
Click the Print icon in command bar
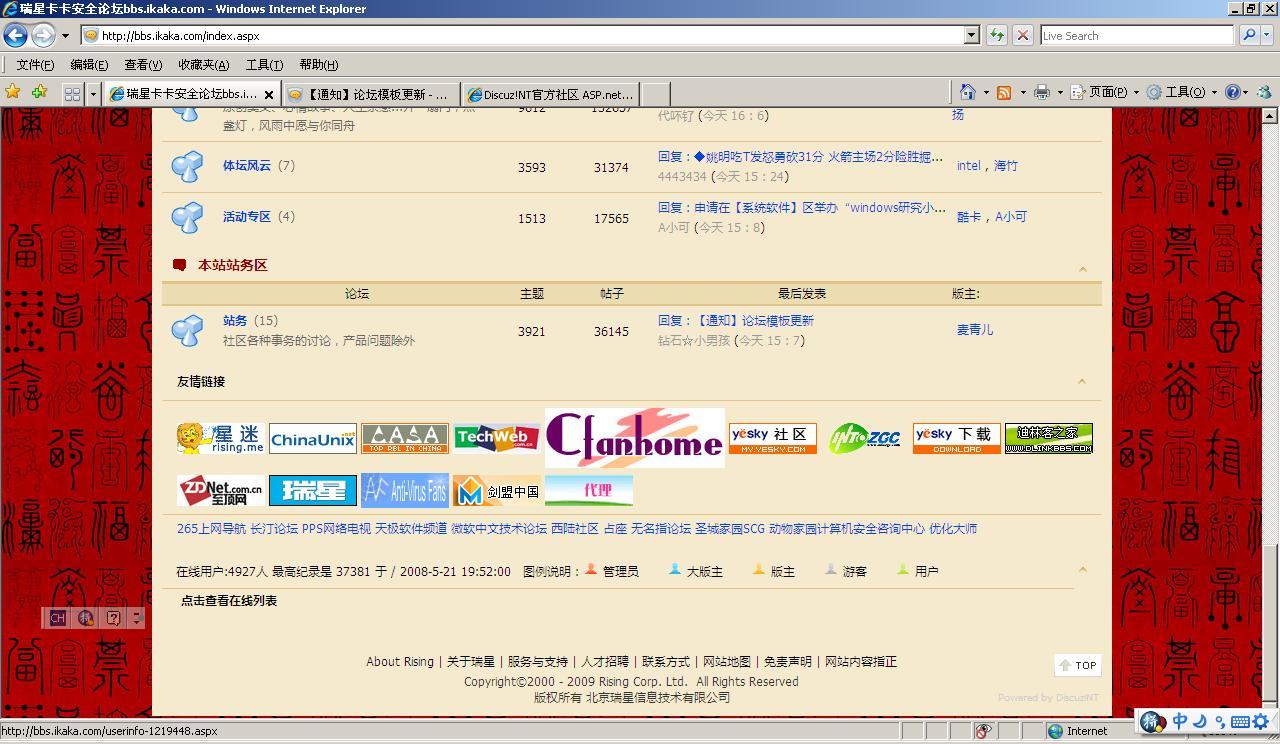(1041, 92)
